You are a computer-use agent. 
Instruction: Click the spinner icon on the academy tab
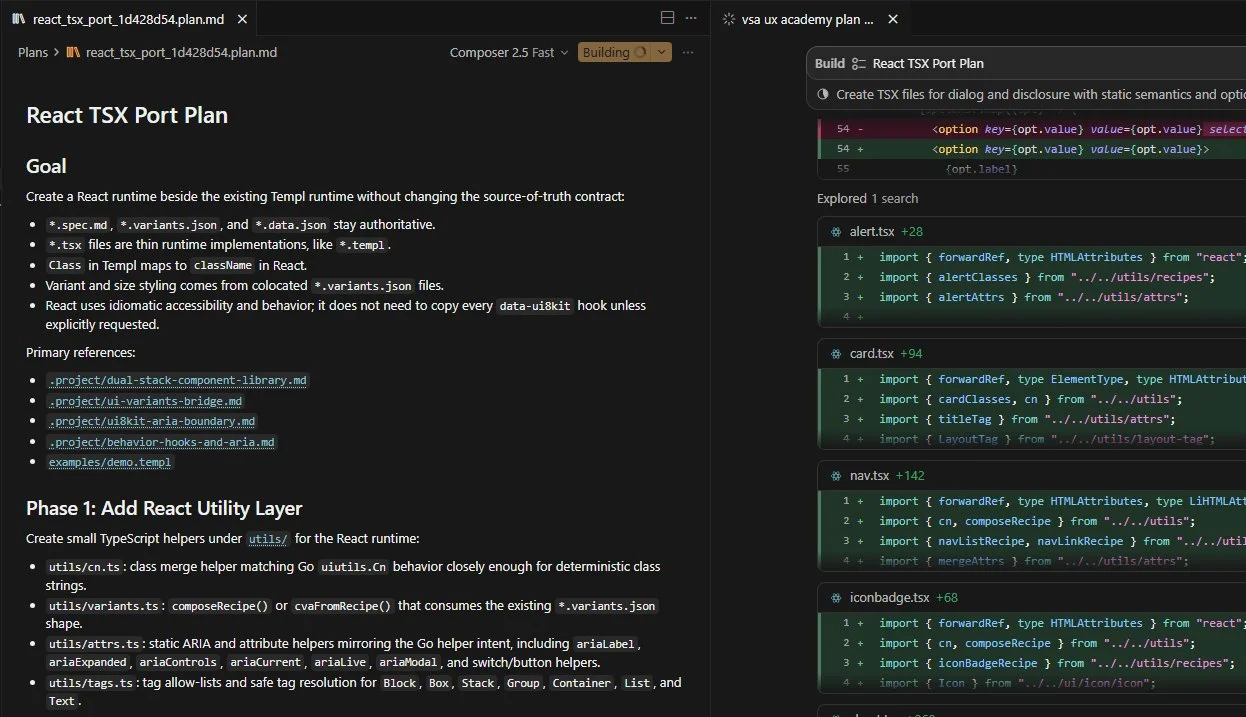(728, 19)
